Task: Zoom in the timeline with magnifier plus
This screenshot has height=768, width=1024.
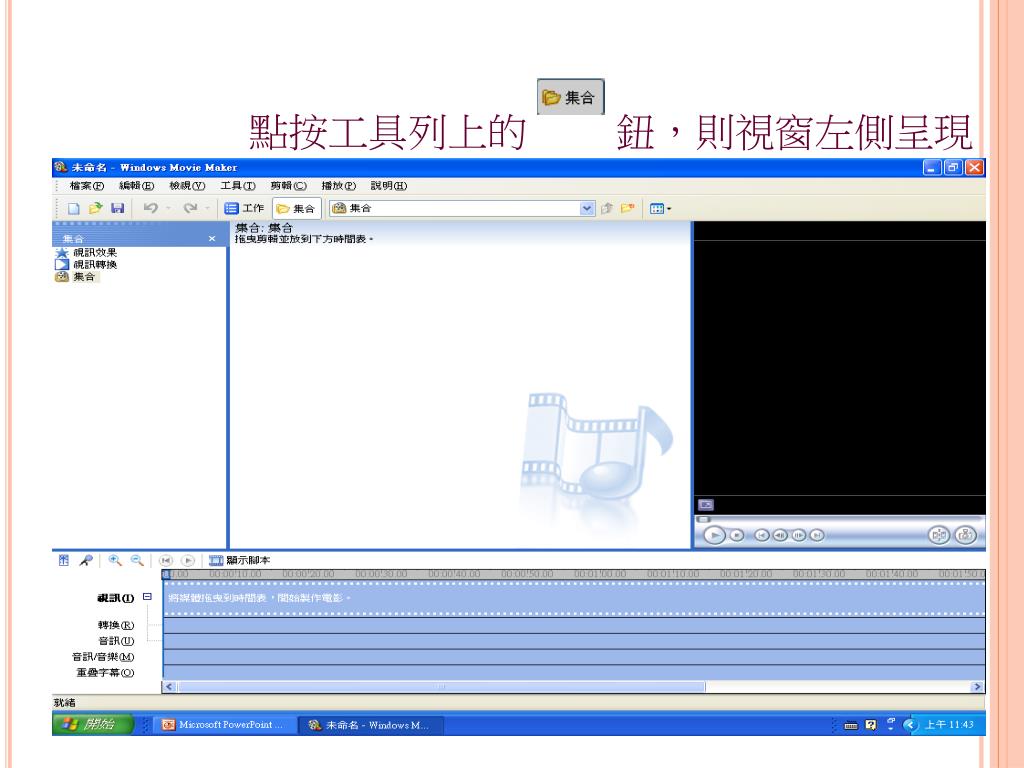Action: point(115,560)
